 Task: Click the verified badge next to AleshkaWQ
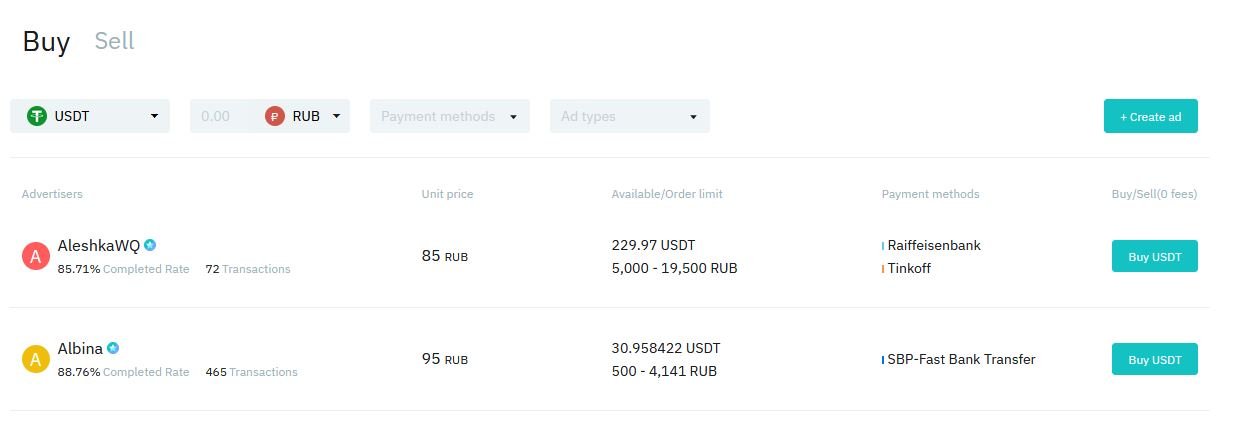(x=150, y=245)
